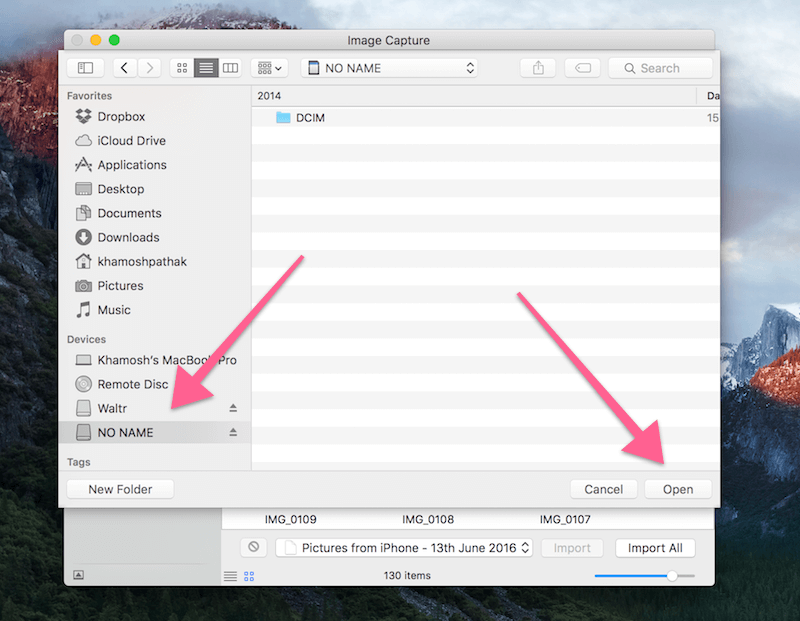Select the DCIM folder row

310,118
